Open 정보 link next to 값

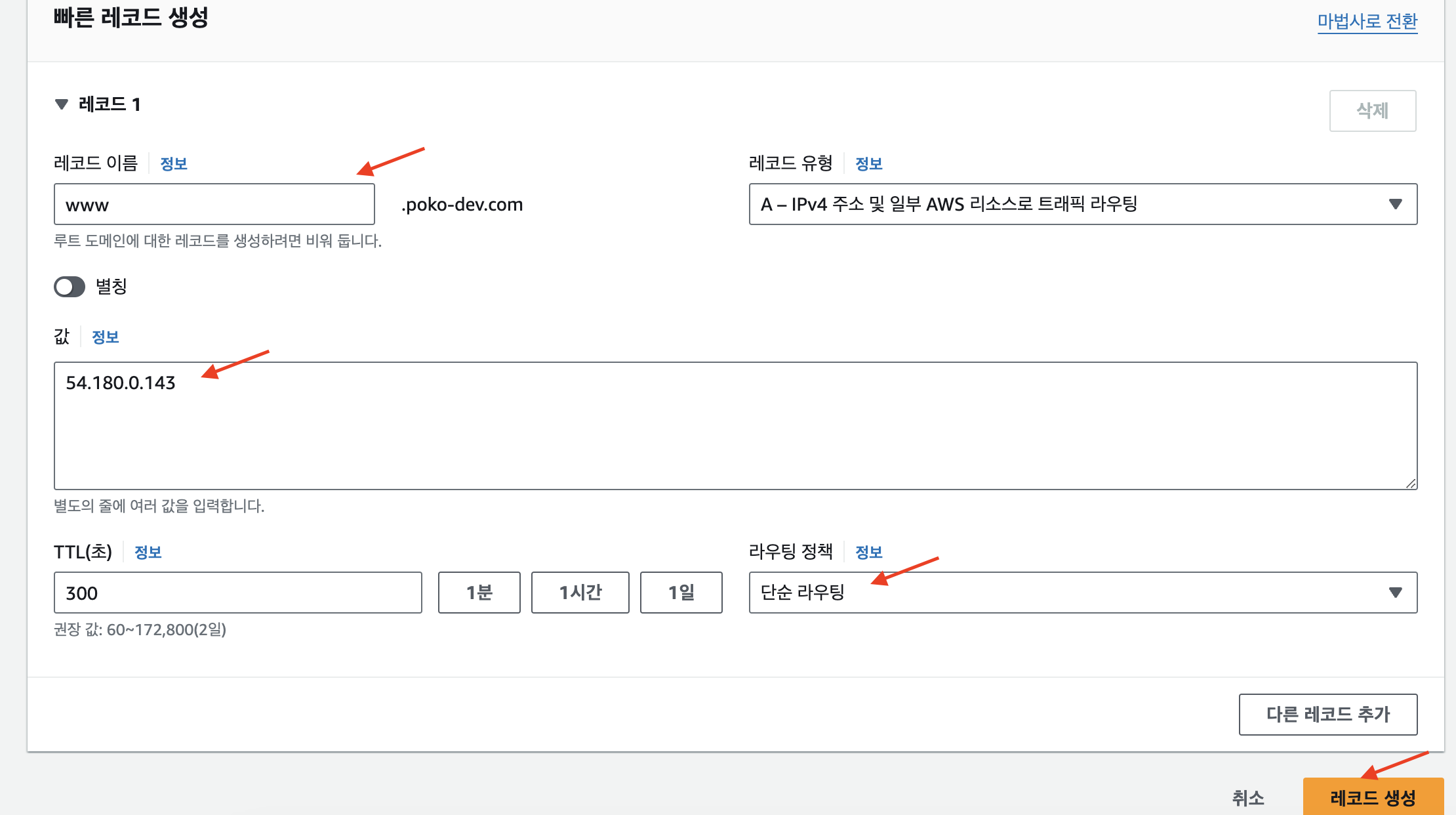(x=105, y=337)
